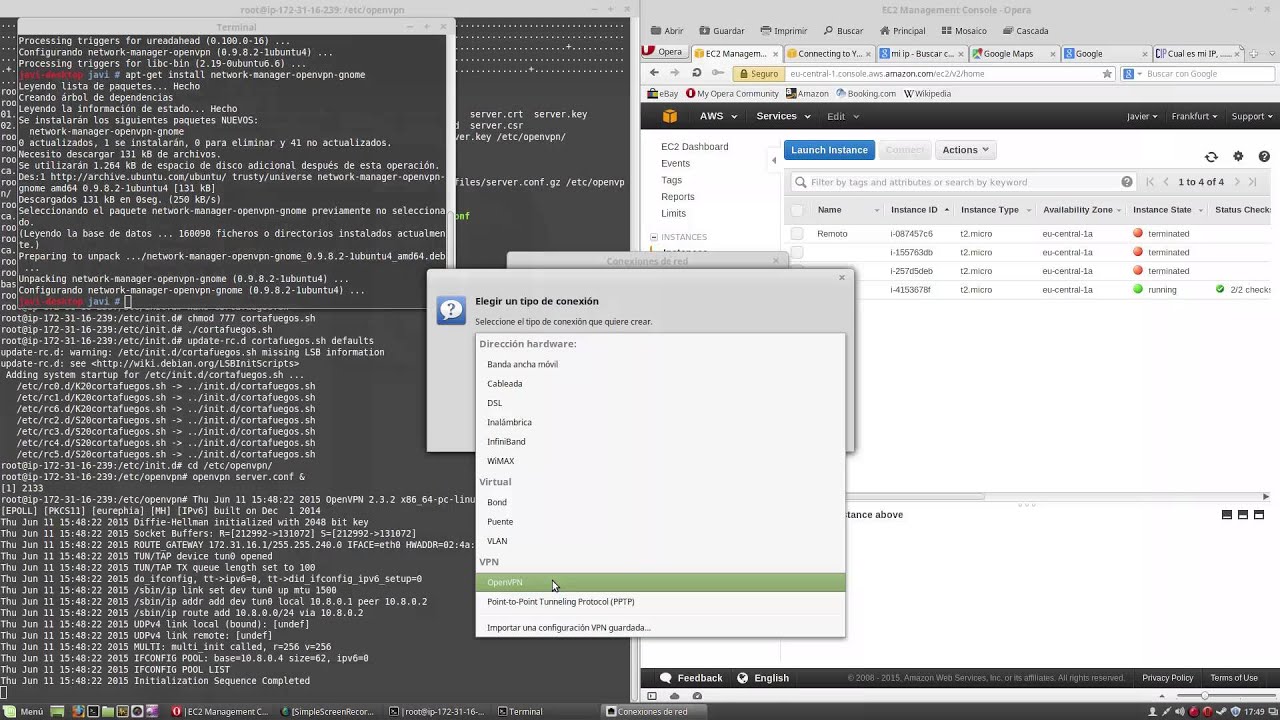Click Imprimir toolbar button in Opera

(x=782, y=31)
